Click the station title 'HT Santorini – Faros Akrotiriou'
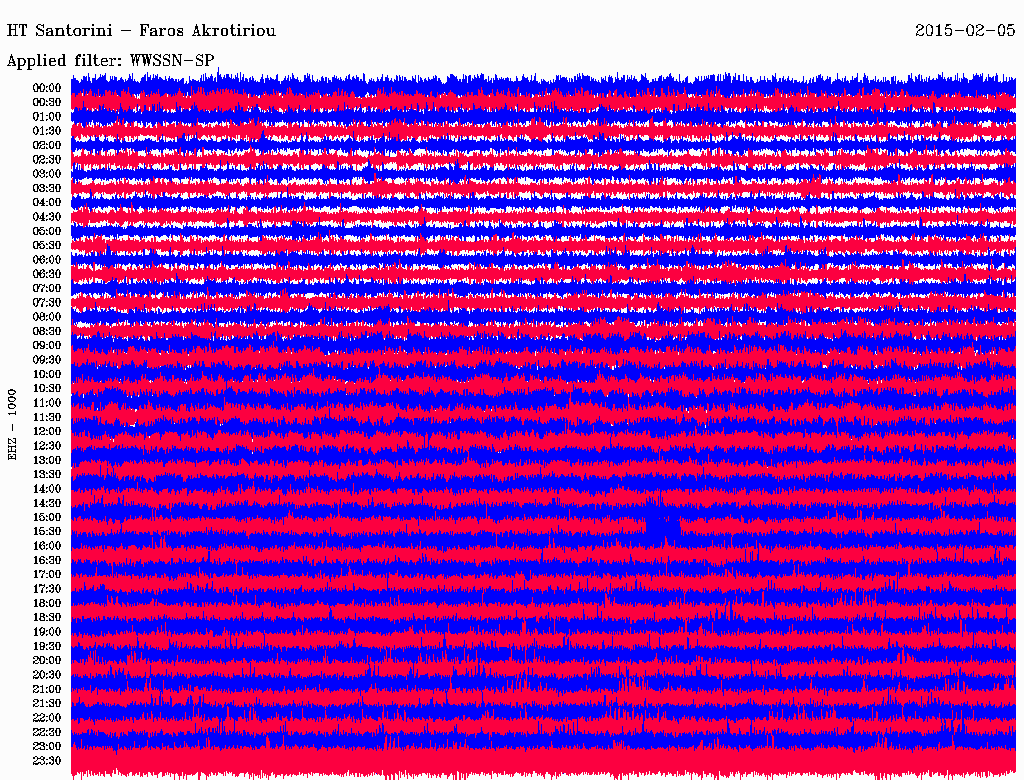 (x=141, y=31)
